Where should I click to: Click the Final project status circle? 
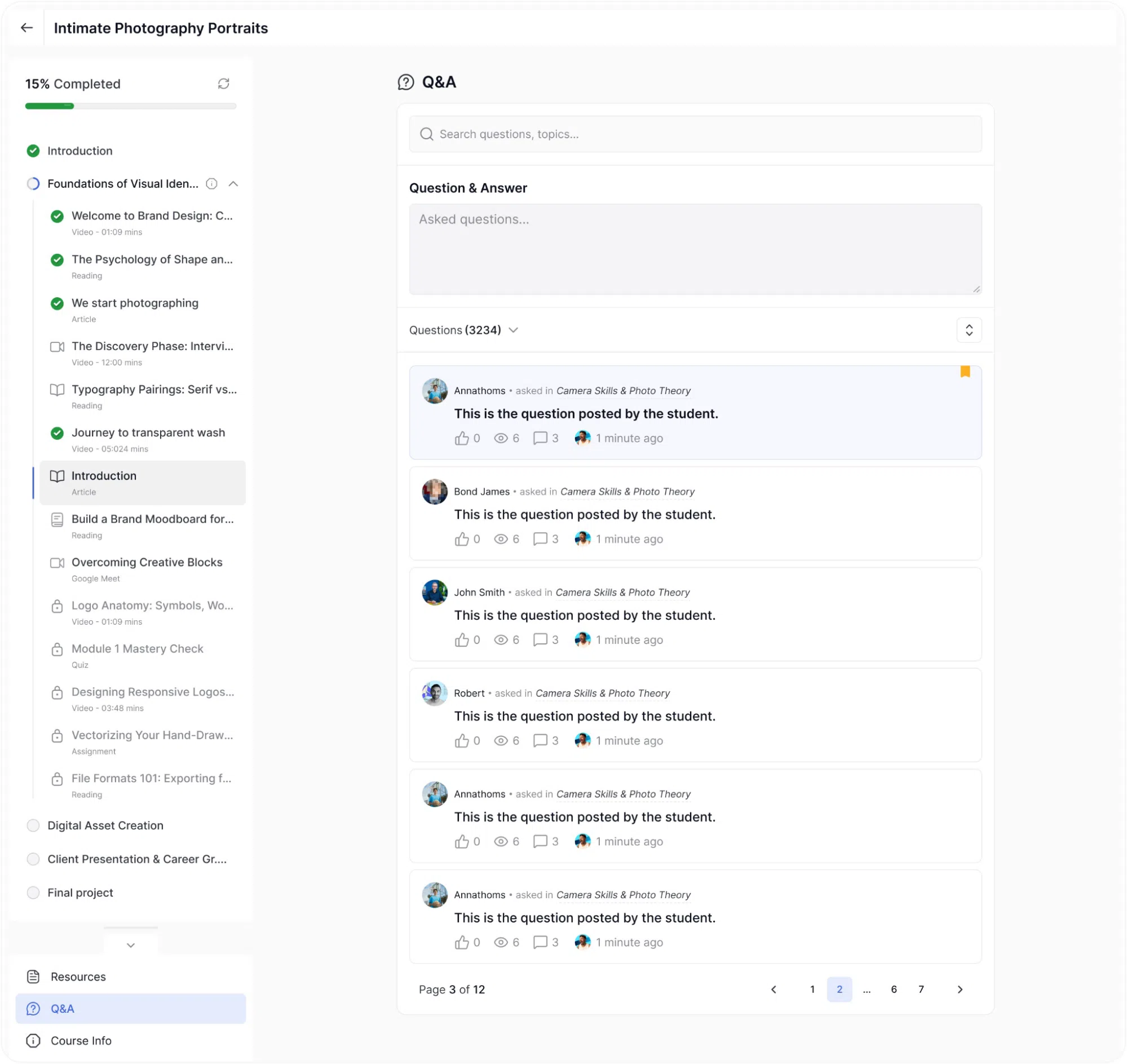(x=33, y=893)
